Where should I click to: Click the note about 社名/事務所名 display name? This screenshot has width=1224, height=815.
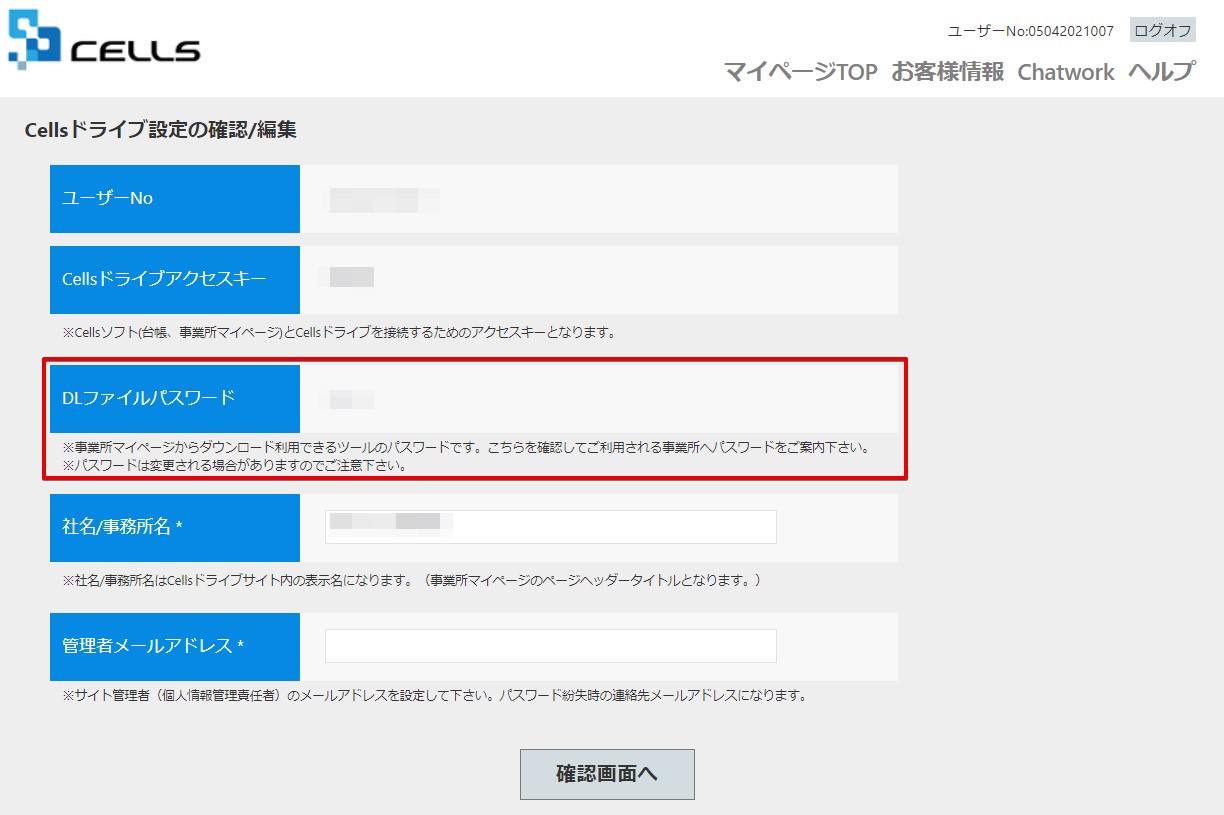click(x=411, y=579)
